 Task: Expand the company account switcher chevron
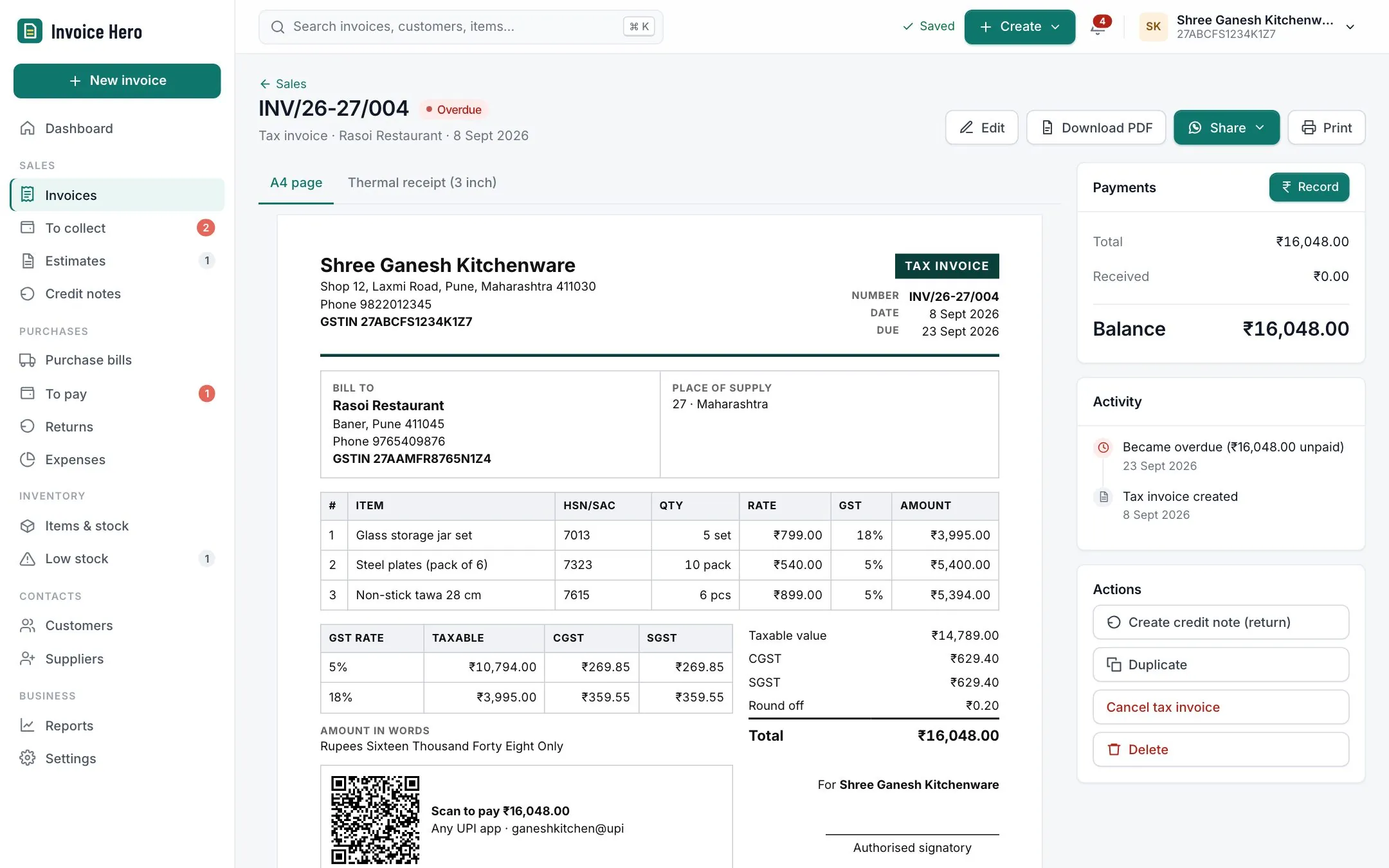coord(1350,27)
